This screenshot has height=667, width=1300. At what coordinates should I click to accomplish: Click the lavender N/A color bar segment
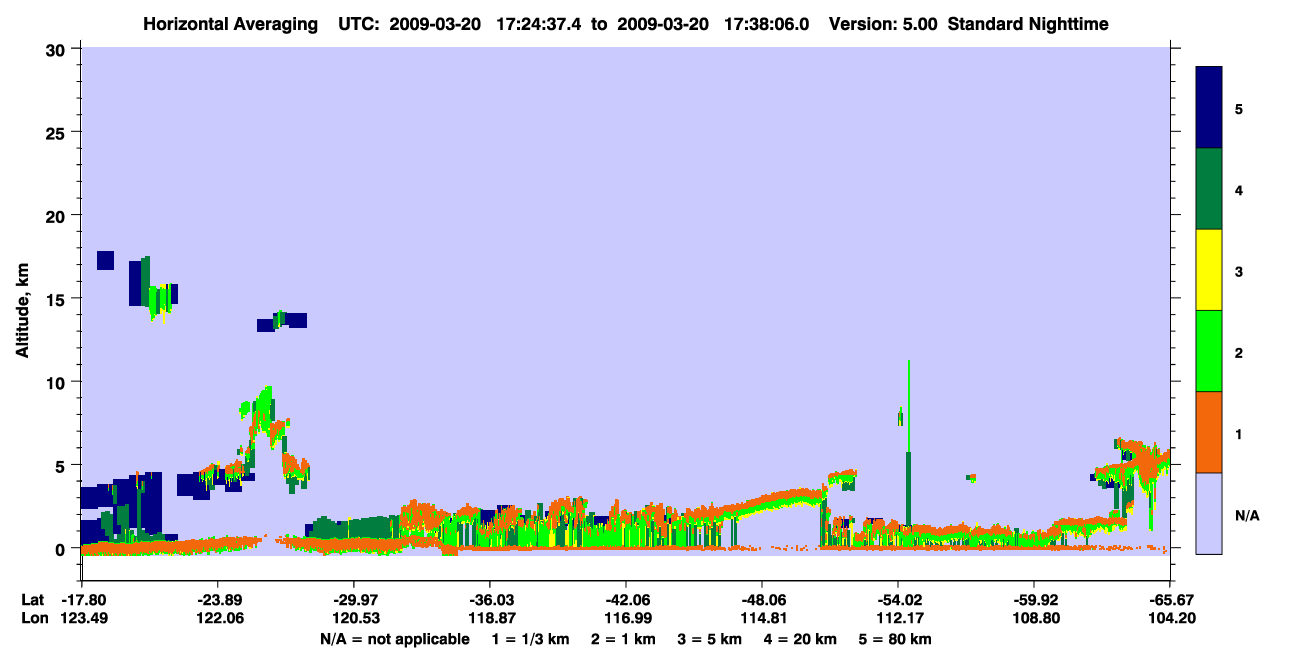[x=1209, y=513]
